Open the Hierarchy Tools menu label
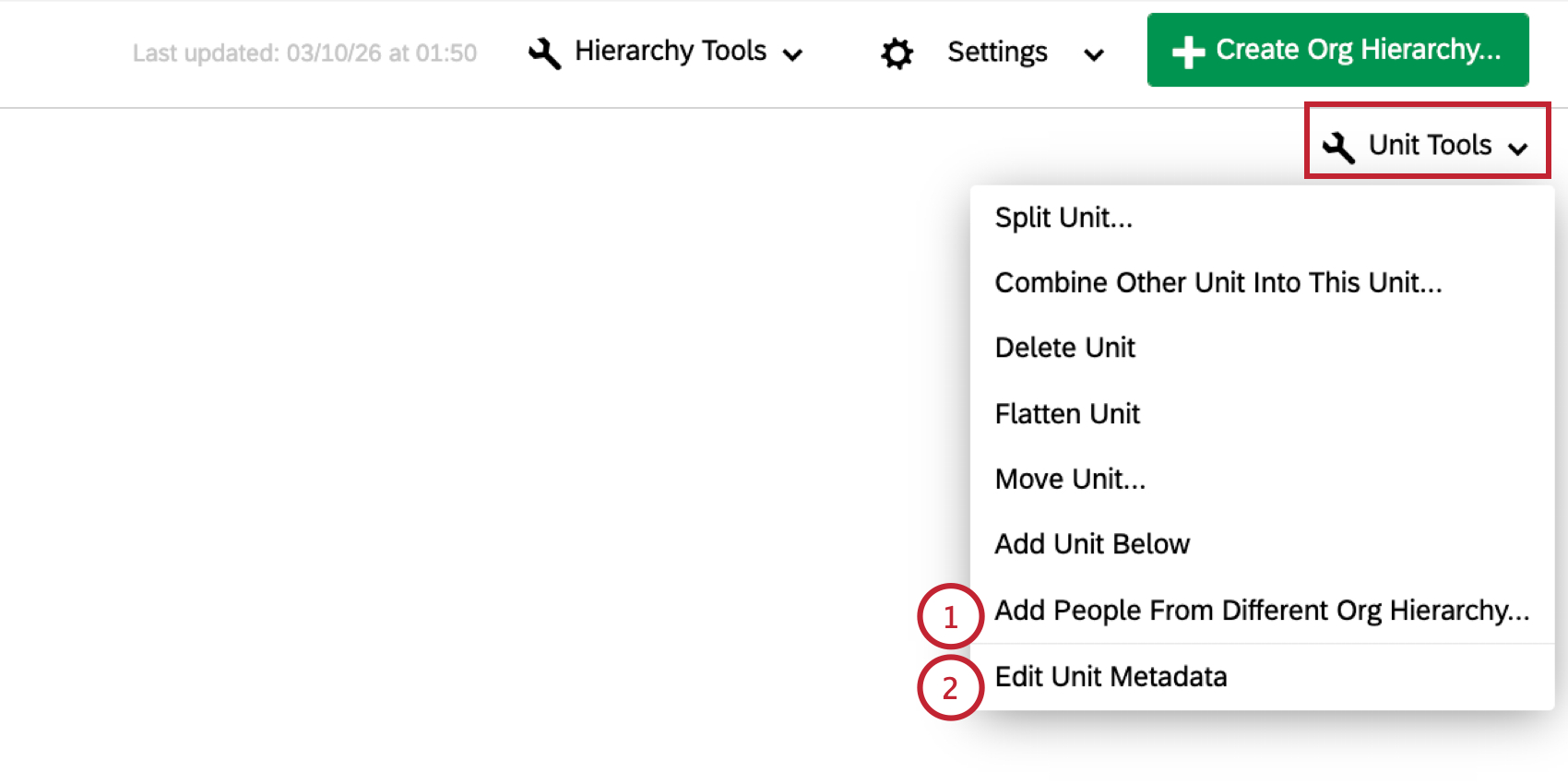Viewport: 1568px width, 784px height. pyautogui.click(x=671, y=51)
